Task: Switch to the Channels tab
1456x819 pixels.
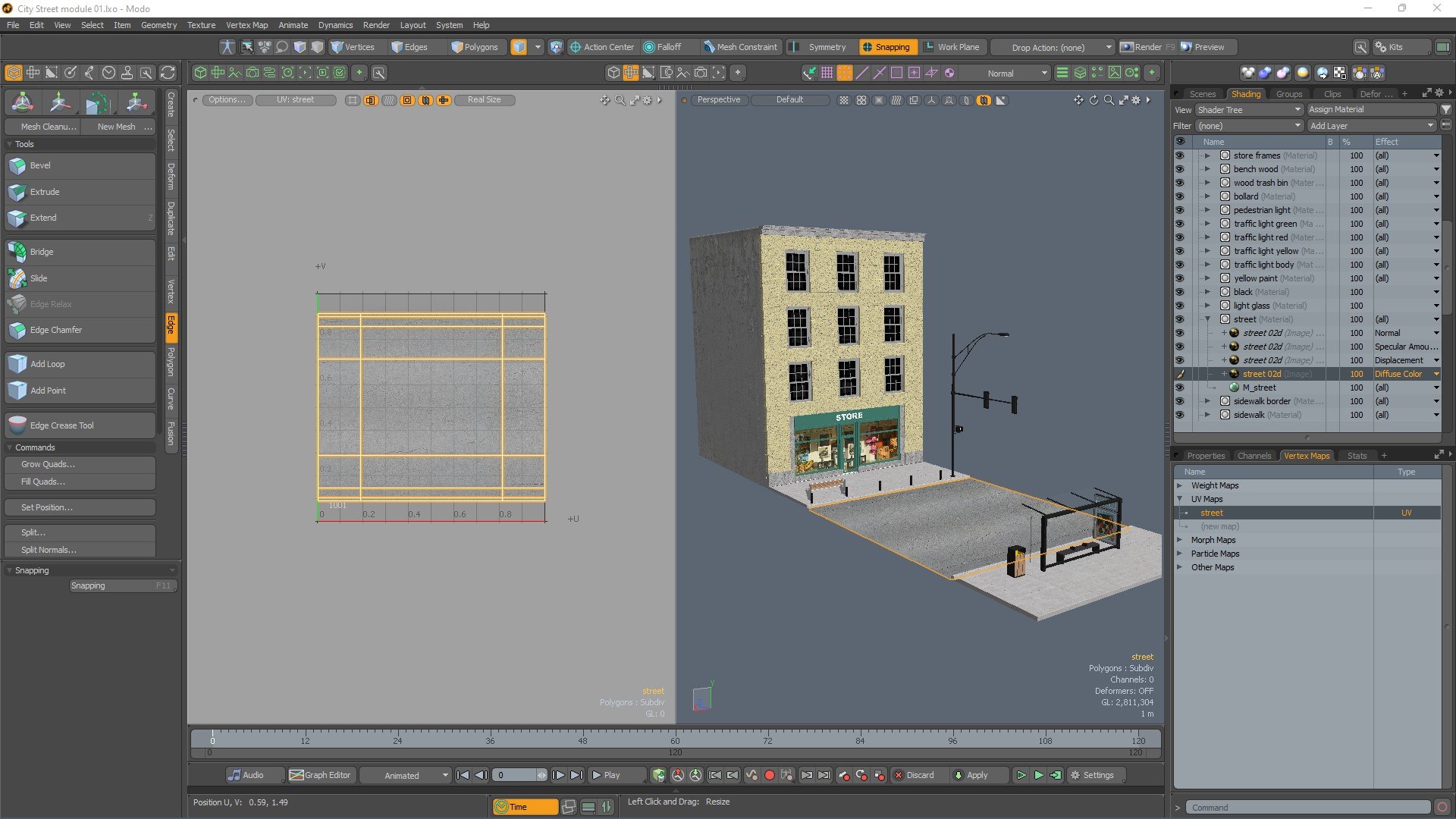Action: pyautogui.click(x=1254, y=456)
